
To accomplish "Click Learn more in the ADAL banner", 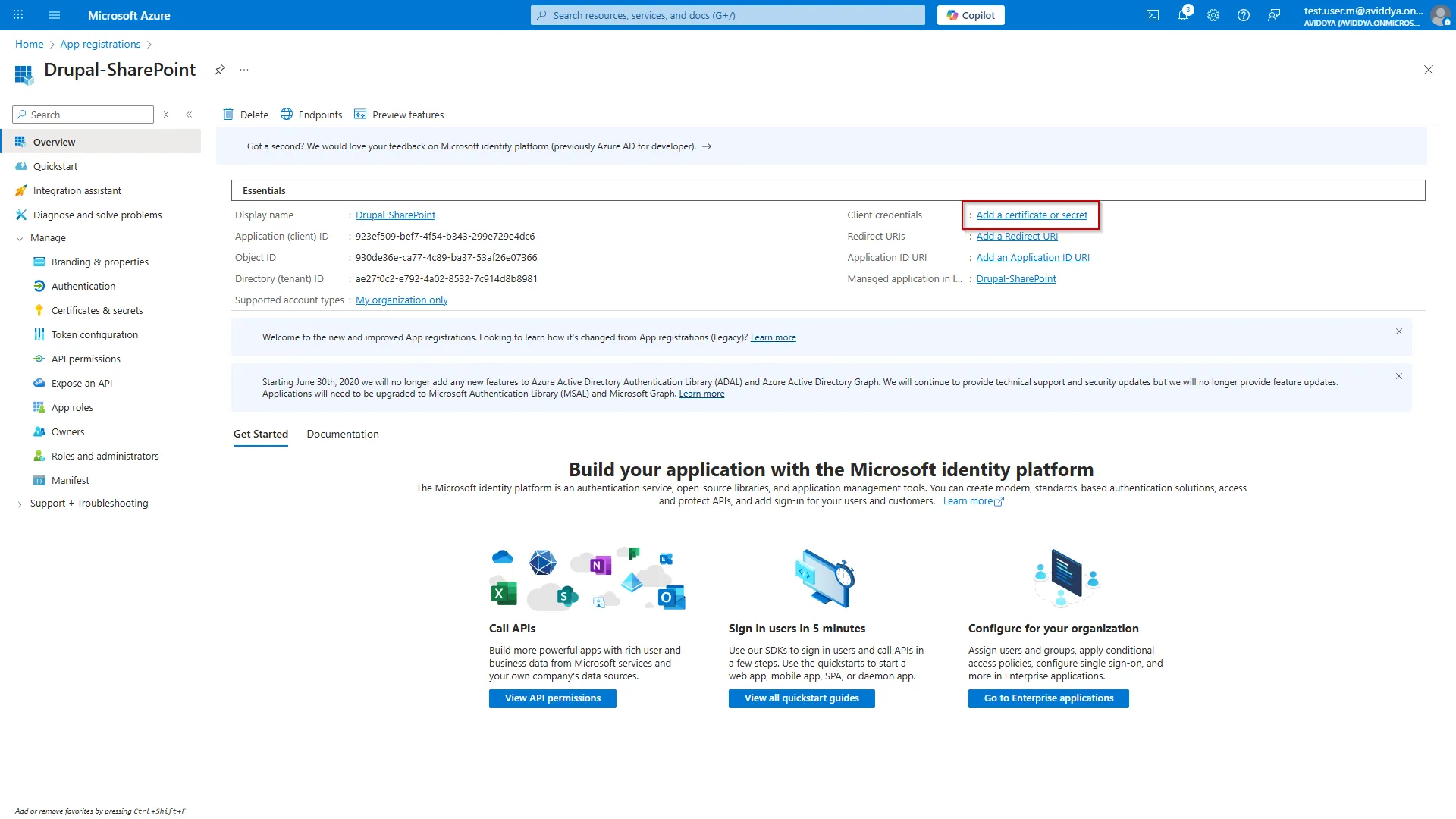I will pos(701,394).
